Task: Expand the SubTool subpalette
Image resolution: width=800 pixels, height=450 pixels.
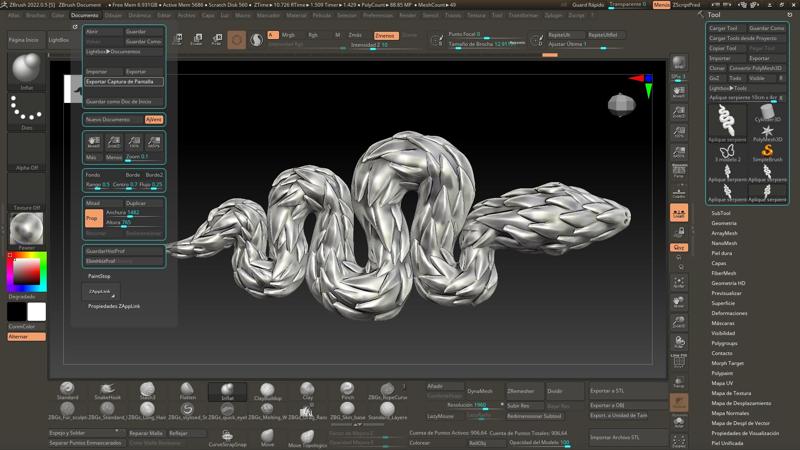Action: [x=721, y=213]
